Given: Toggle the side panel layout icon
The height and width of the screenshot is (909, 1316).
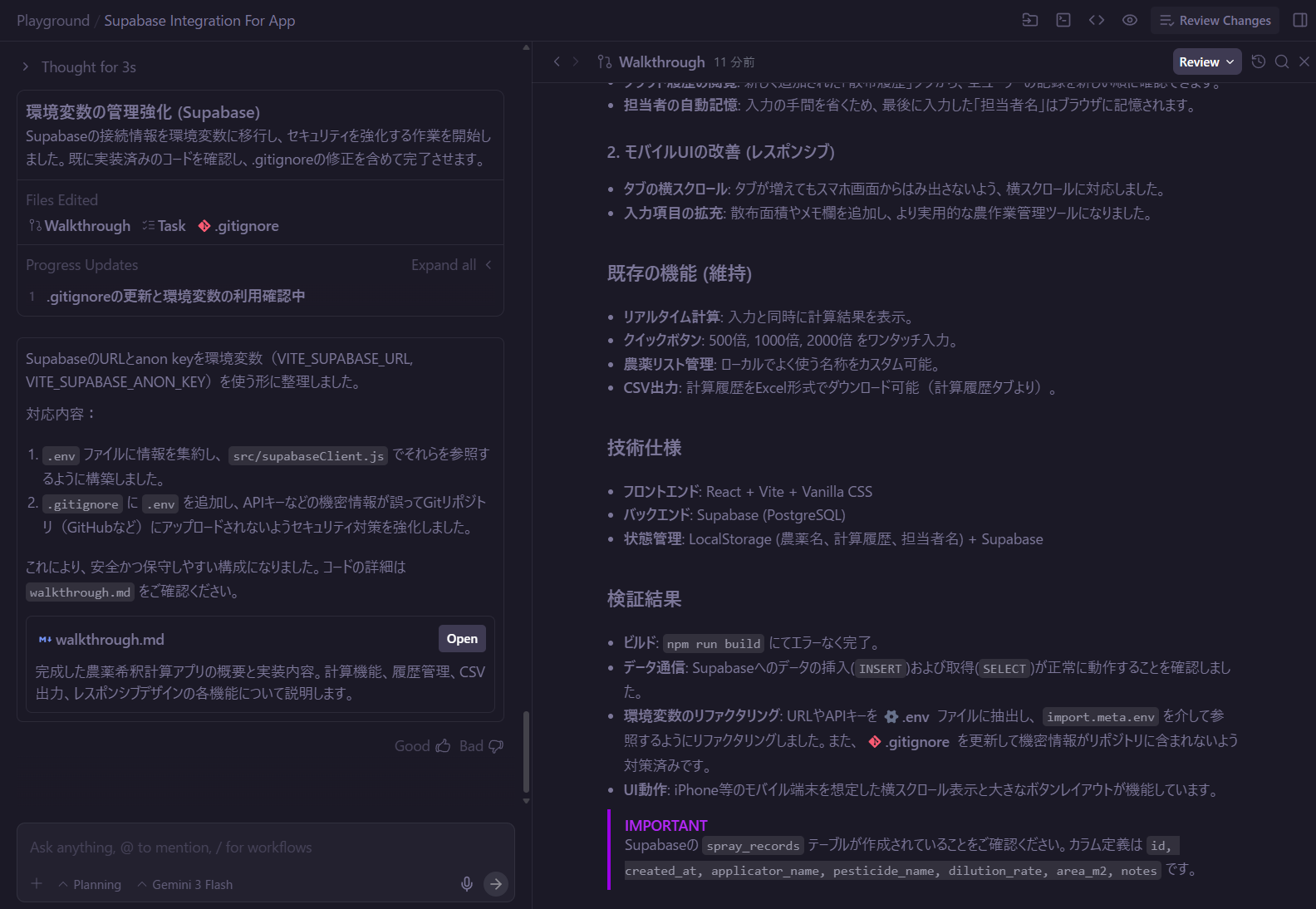Looking at the screenshot, I should click(x=1300, y=20).
